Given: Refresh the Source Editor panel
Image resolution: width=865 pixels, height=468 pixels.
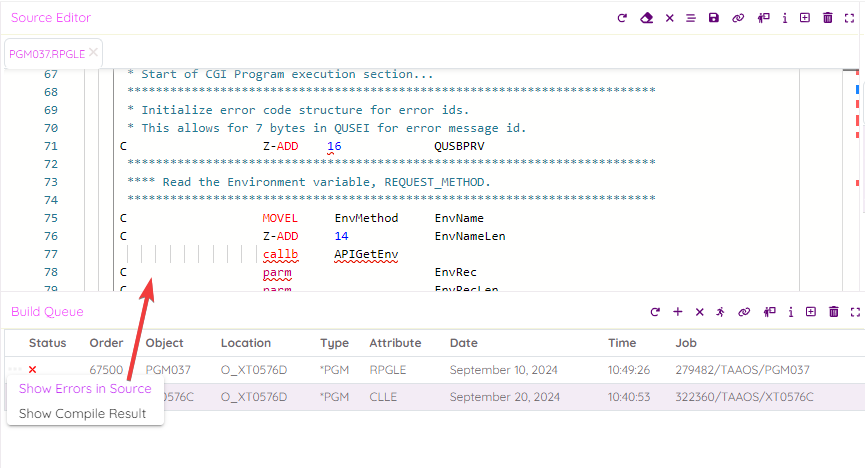Looking at the screenshot, I should [x=622, y=18].
